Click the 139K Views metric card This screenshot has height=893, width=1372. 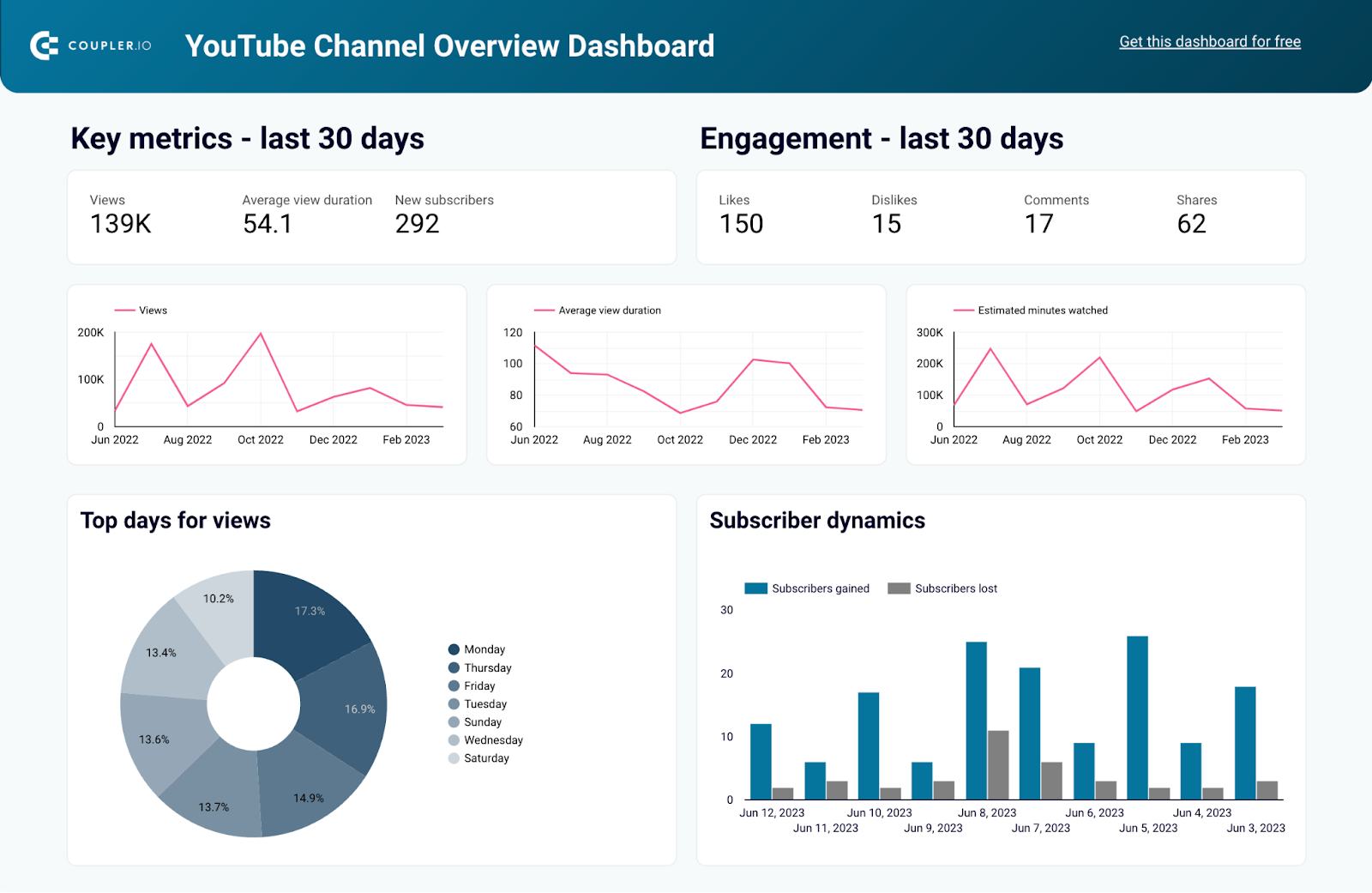click(x=119, y=224)
